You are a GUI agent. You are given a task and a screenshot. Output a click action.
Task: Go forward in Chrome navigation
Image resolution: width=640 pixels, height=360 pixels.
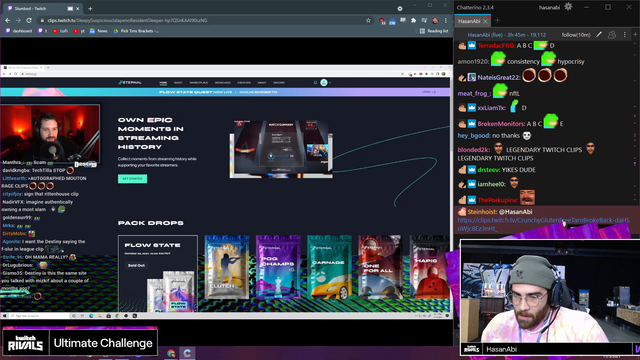coord(18,20)
